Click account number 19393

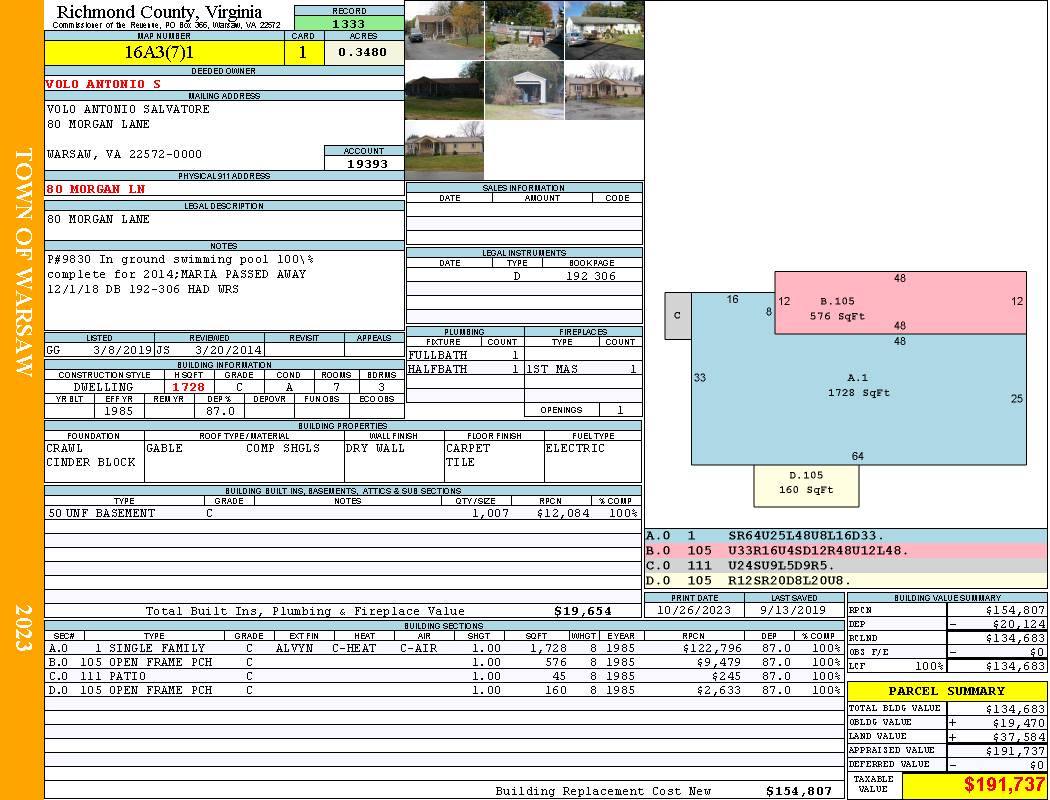click(x=367, y=163)
